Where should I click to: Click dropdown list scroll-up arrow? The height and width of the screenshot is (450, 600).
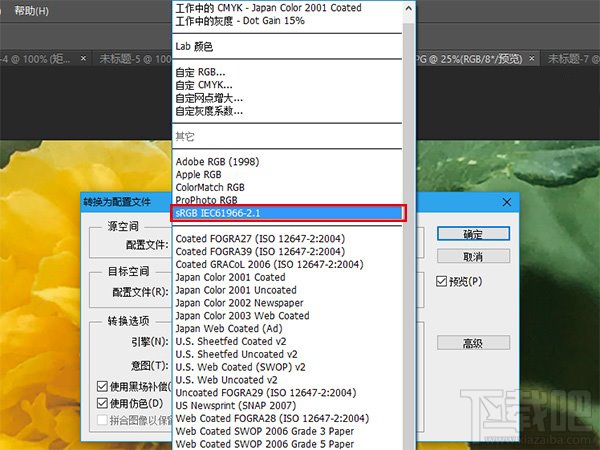[x=409, y=8]
